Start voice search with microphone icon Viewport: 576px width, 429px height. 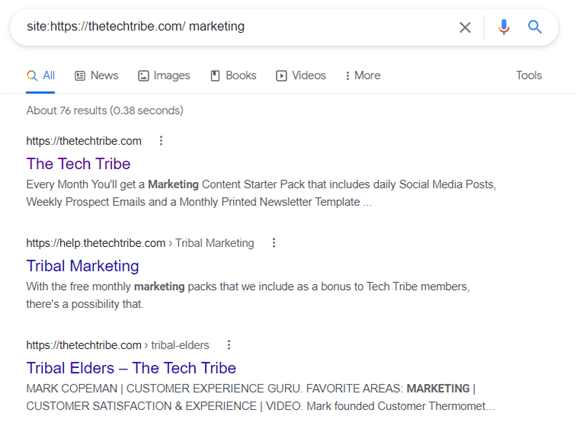coord(504,27)
